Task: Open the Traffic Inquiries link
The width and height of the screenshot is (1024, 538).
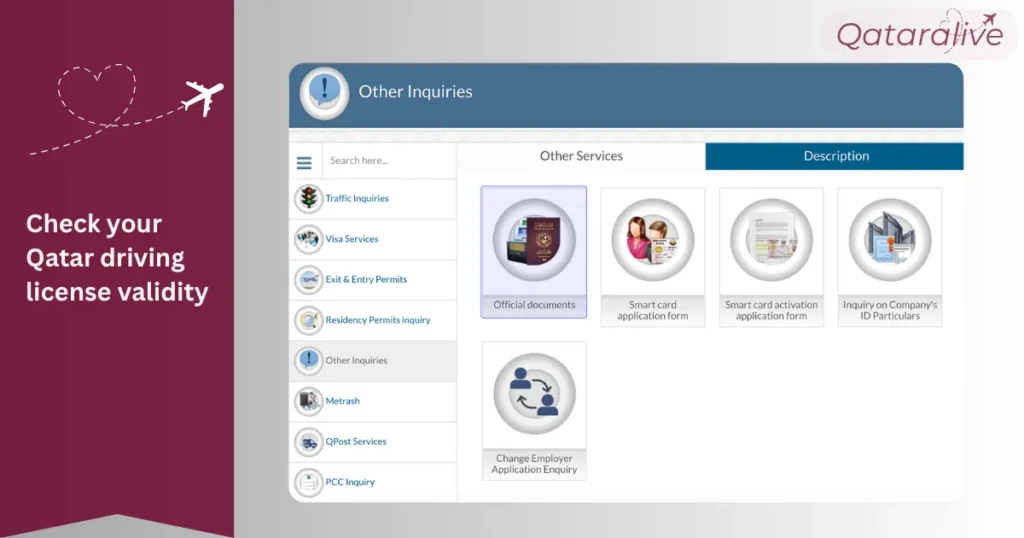Action: (x=357, y=198)
